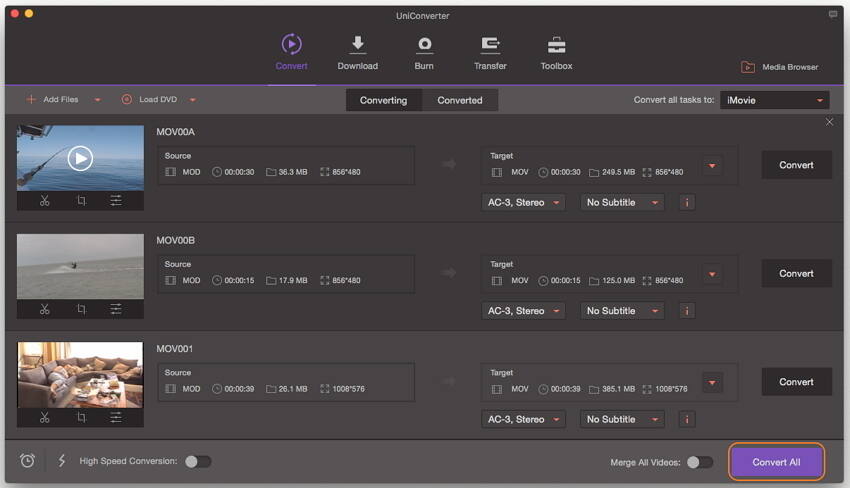Trim MOV001 with the scissors icon
Screen dimensions: 850x488
(x=44, y=418)
